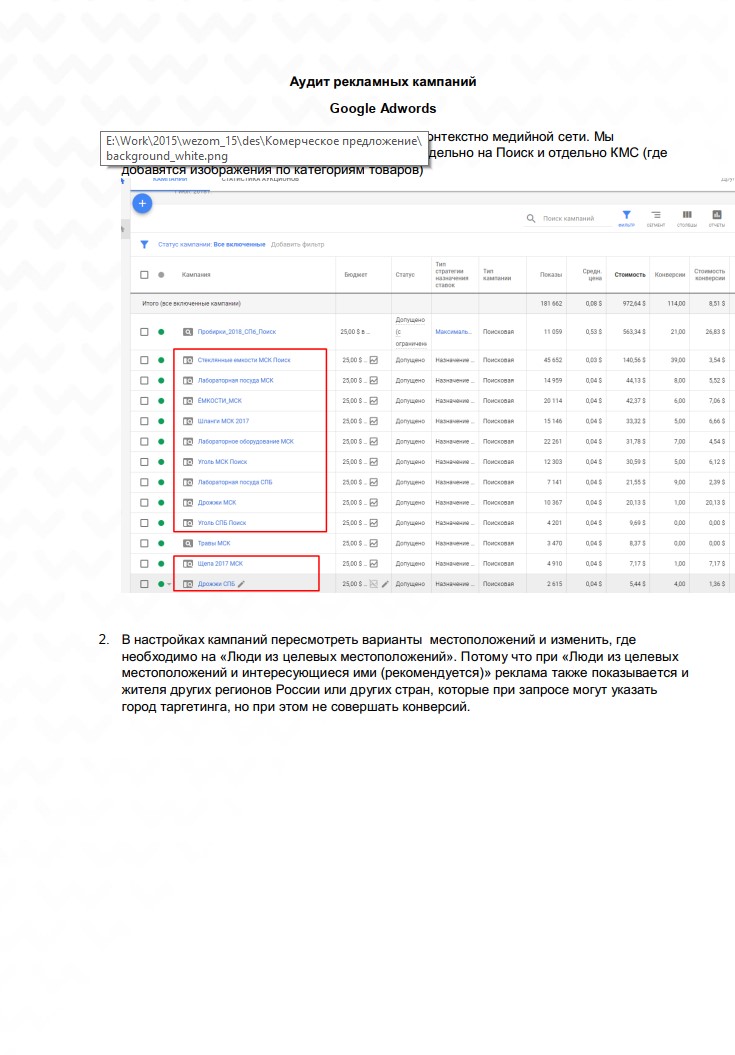Open the Фильтр funnel tool in toolbar
Screen dimensions: 735x1055
[x=627, y=215]
